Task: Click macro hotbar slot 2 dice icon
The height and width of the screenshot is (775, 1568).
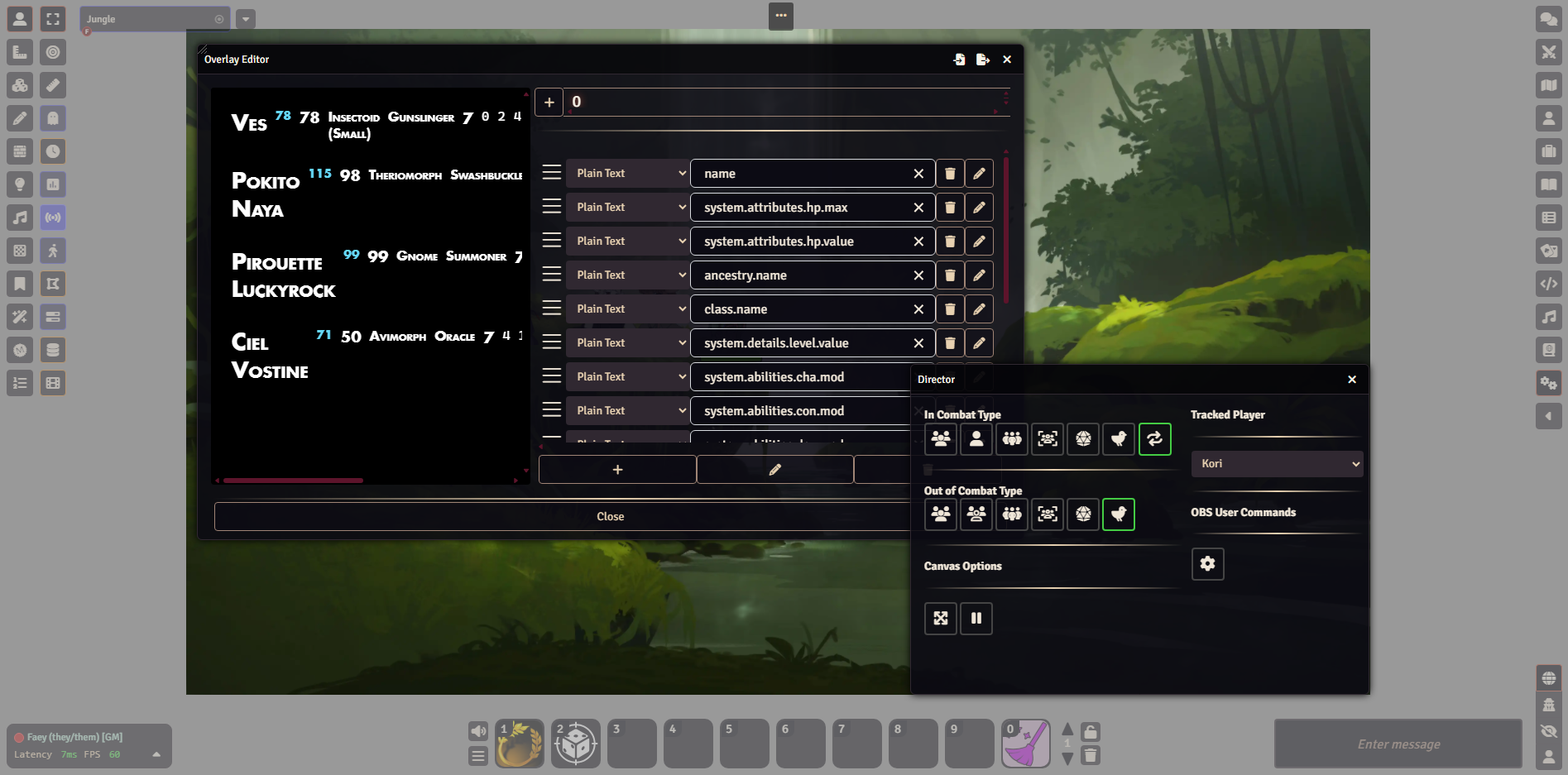Action: (576, 744)
